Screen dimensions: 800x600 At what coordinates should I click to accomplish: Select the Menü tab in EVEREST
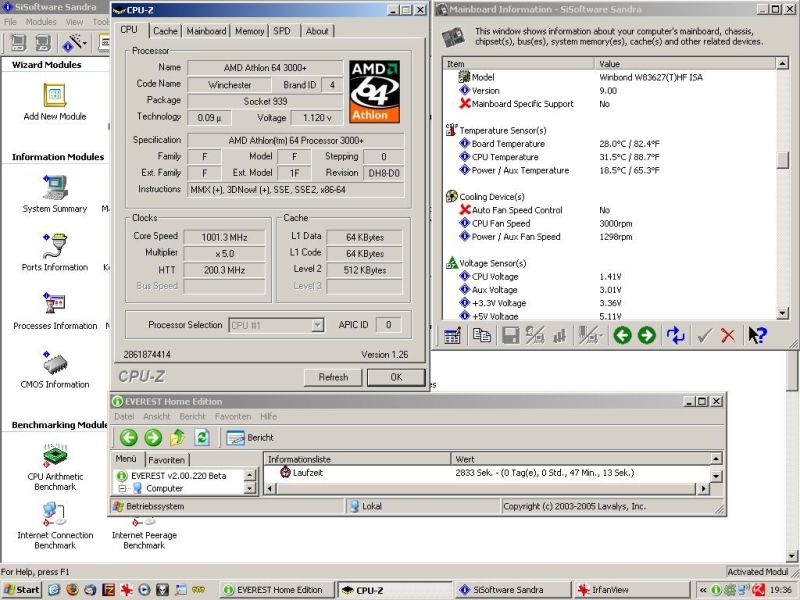(126, 459)
